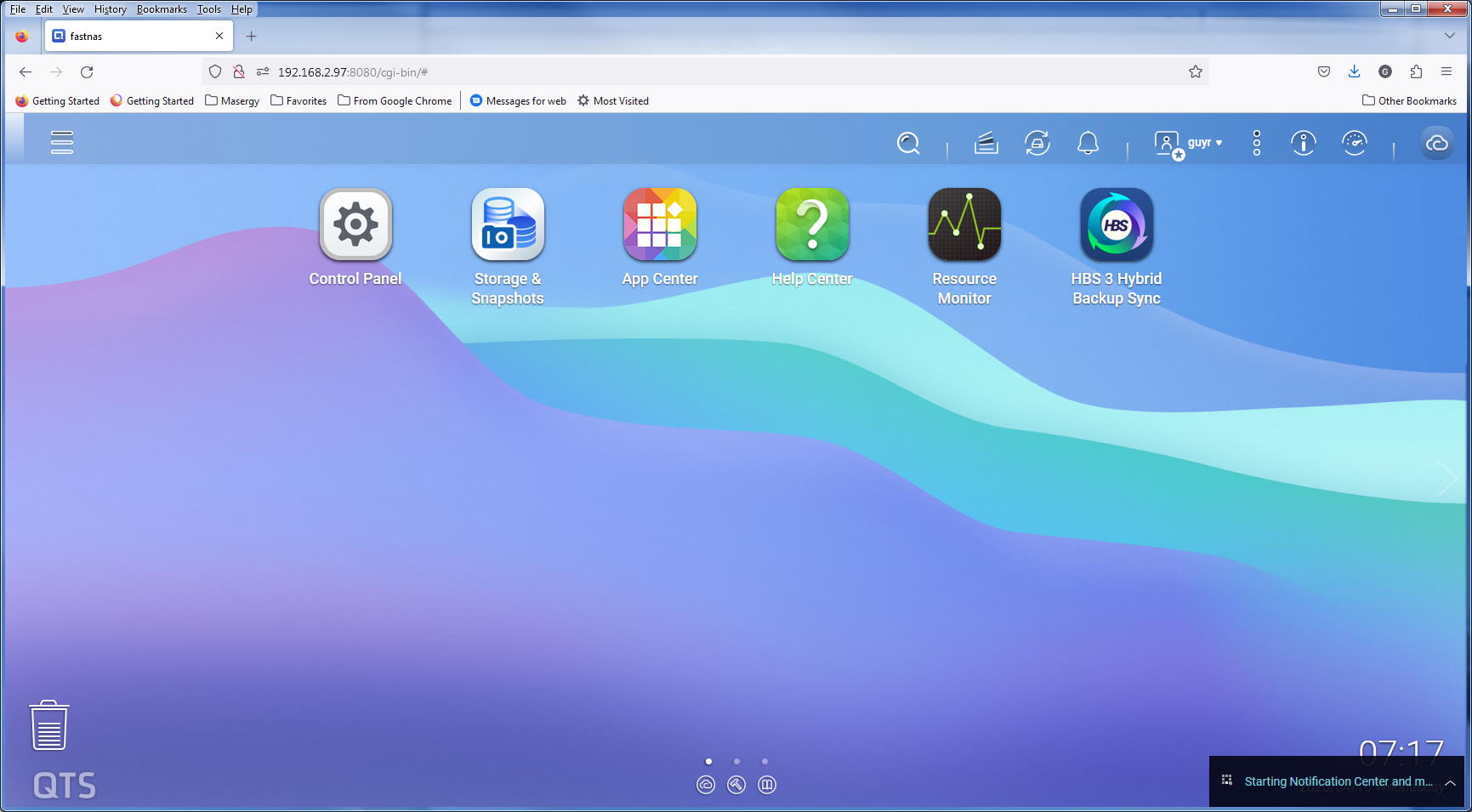The width and height of the screenshot is (1472, 812).
Task: Open the Firefox File menu
Action: coord(17,9)
